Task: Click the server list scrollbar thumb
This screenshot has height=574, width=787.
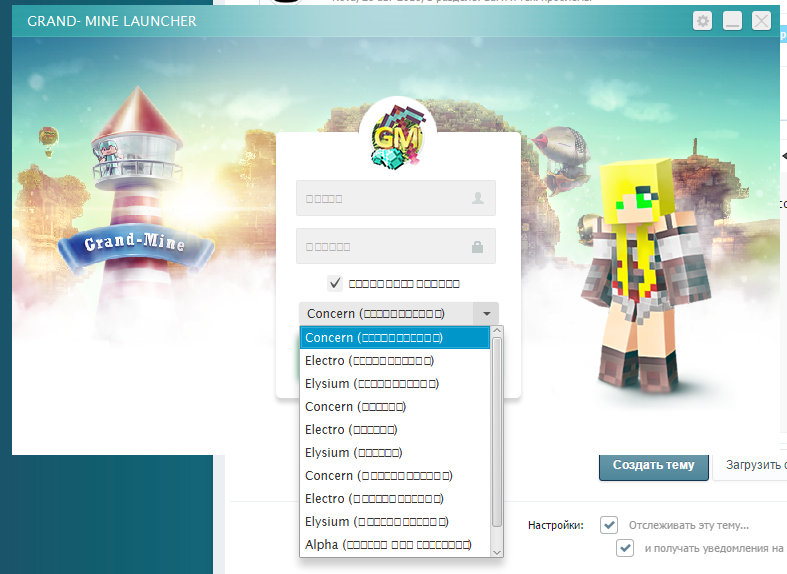Action: (497, 432)
